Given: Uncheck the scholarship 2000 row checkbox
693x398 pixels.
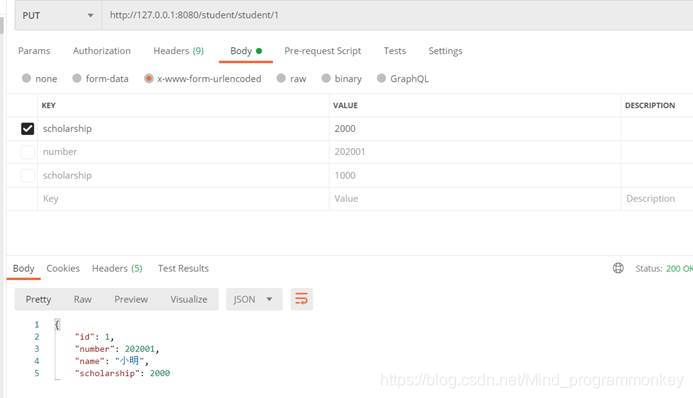Looking at the screenshot, I should [x=27, y=129].
